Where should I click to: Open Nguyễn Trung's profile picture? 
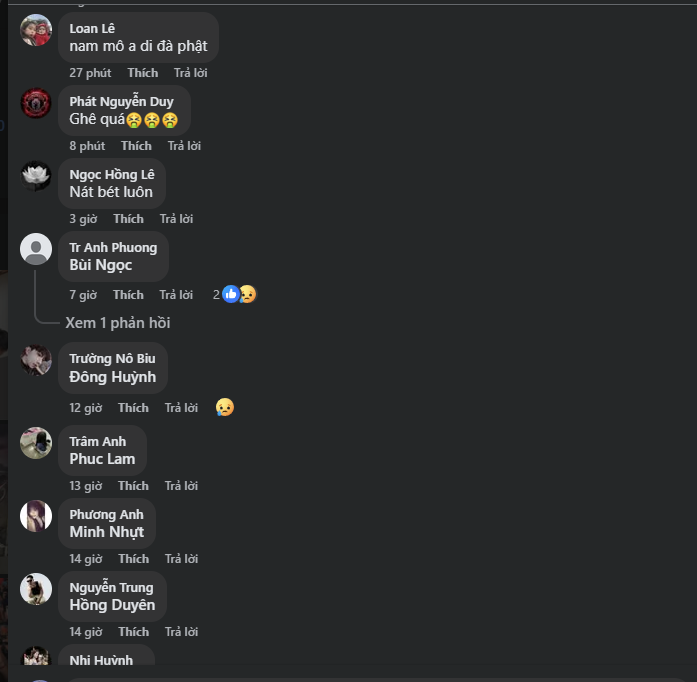[x=36, y=589]
